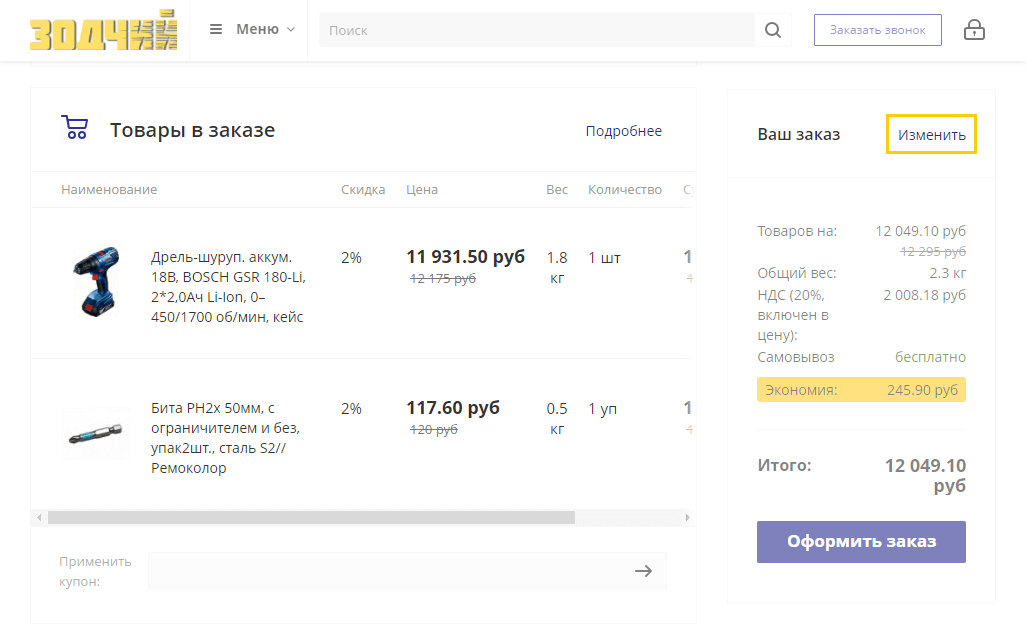Viewport: 1026px width, 633px height.
Task: Click the horizontal scrollbar left arrow
Action: (x=39, y=518)
